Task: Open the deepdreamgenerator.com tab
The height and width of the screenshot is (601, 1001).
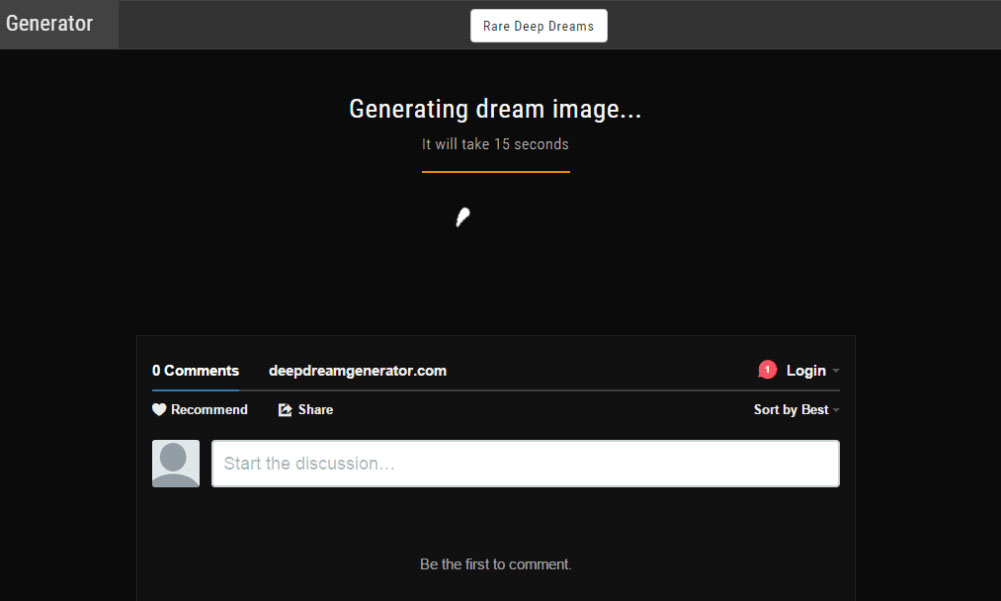Action: pos(358,370)
